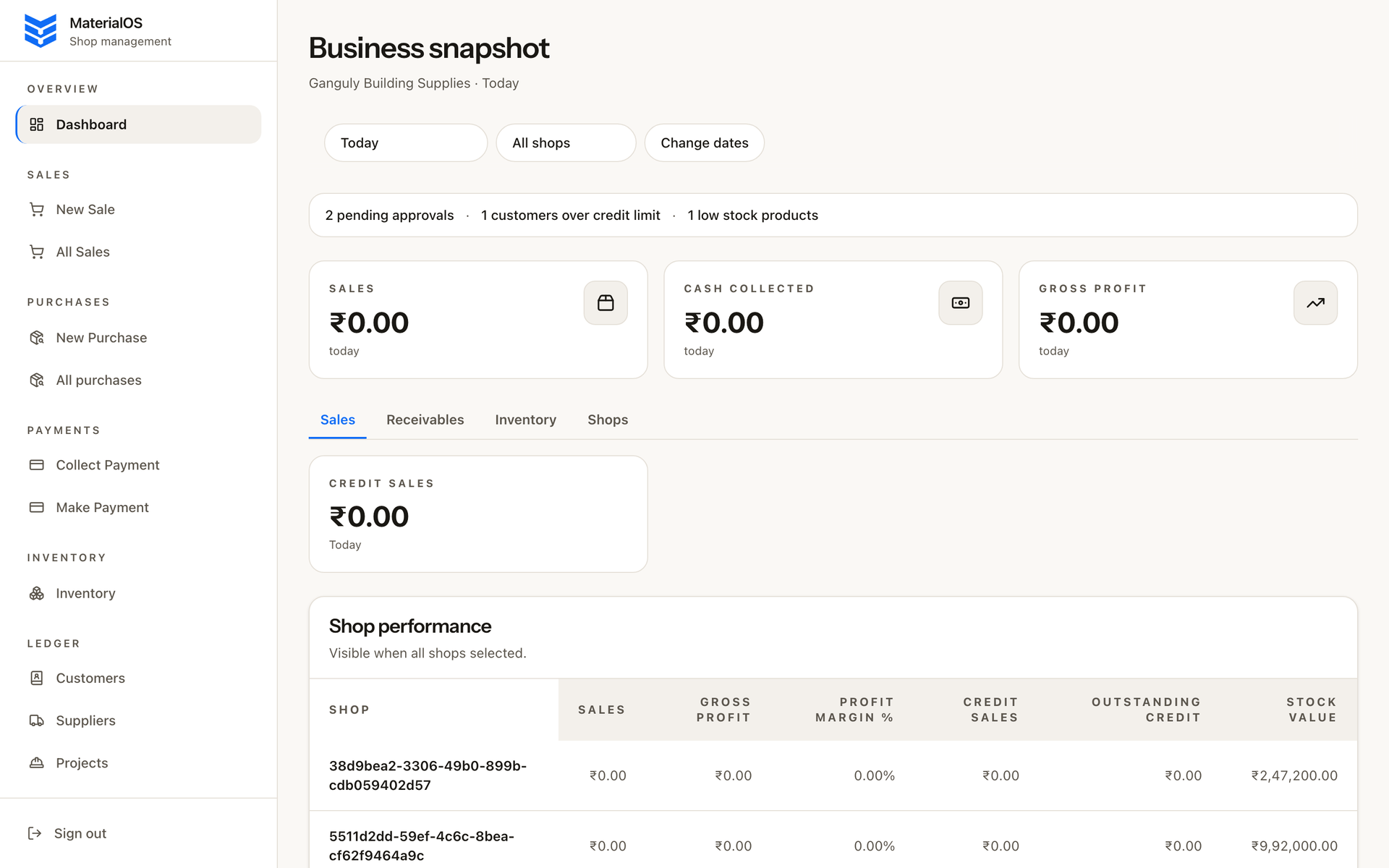Click the Make Payment card icon
Viewport: 1389px width, 868px height.
[37, 508]
